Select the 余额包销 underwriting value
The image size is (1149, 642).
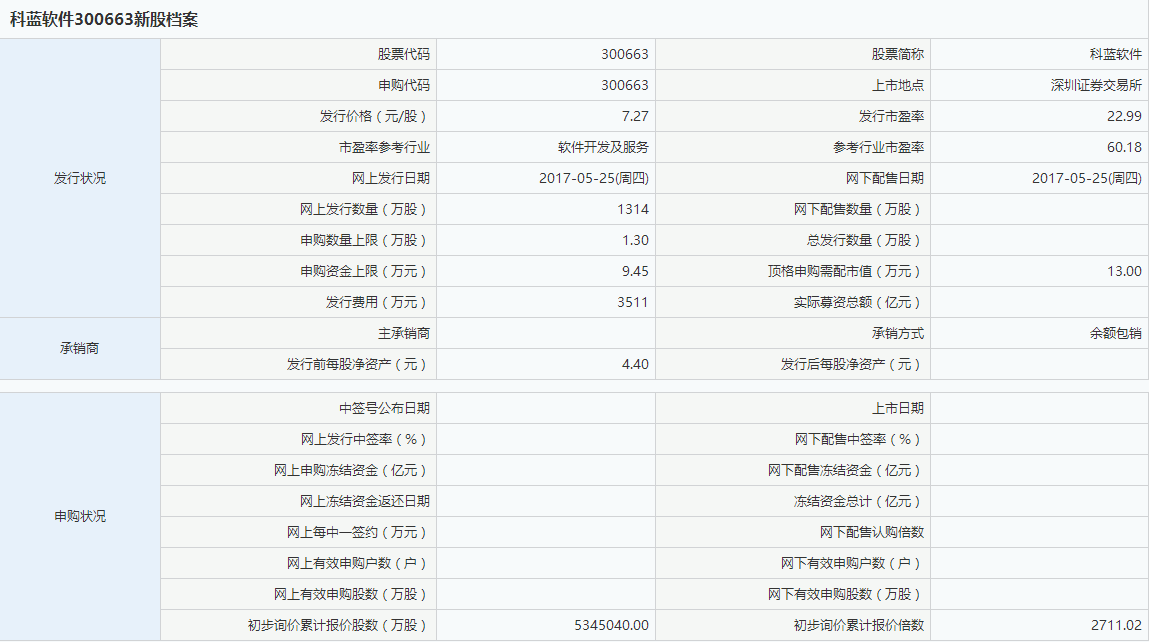[x=1115, y=333]
